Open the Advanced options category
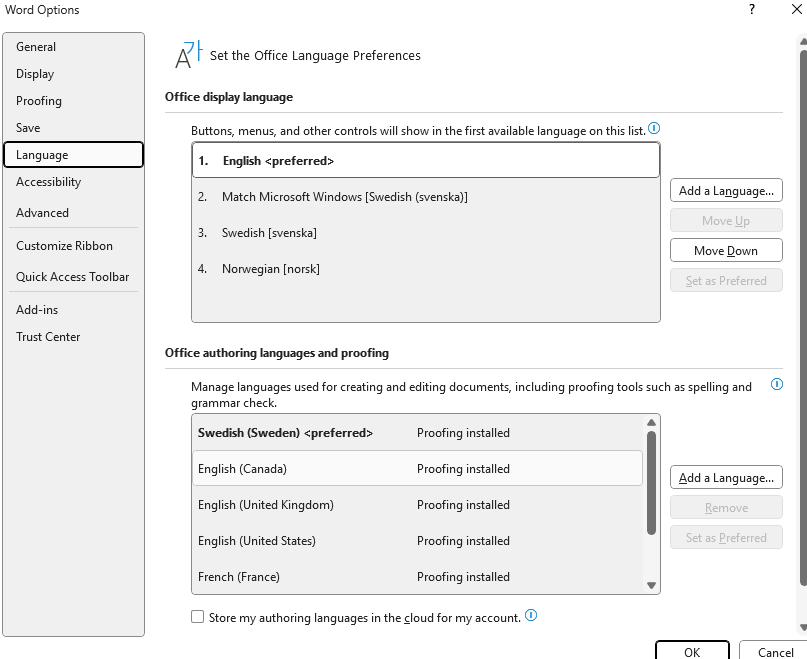 73,213
